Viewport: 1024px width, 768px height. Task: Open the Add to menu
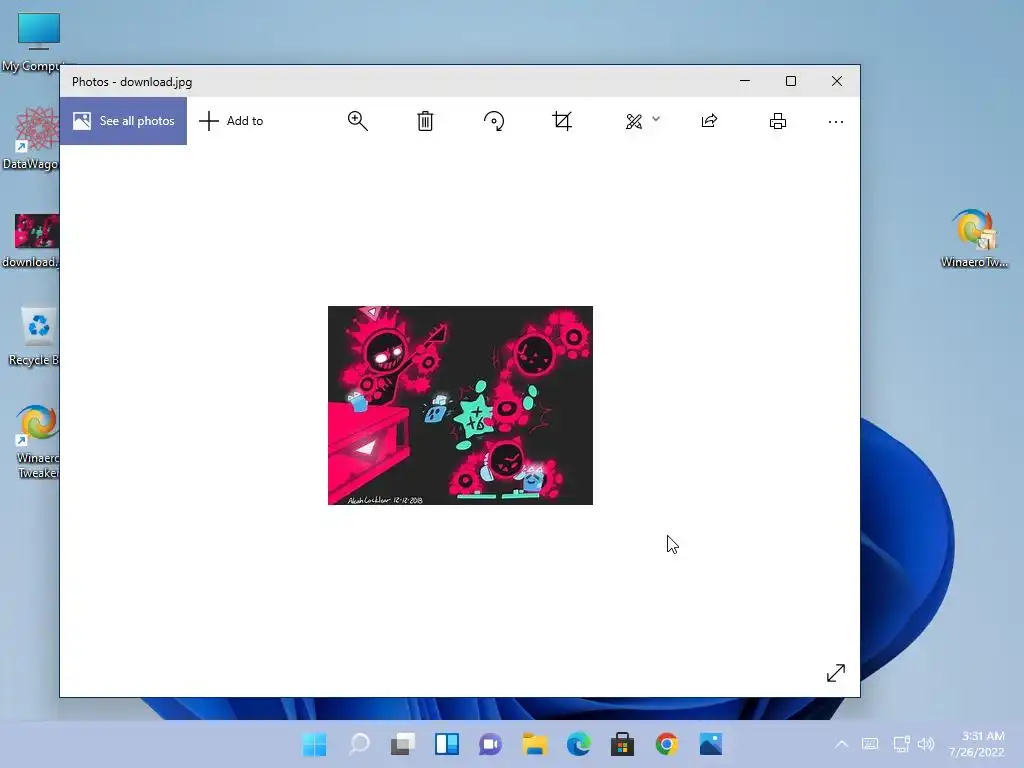231,121
